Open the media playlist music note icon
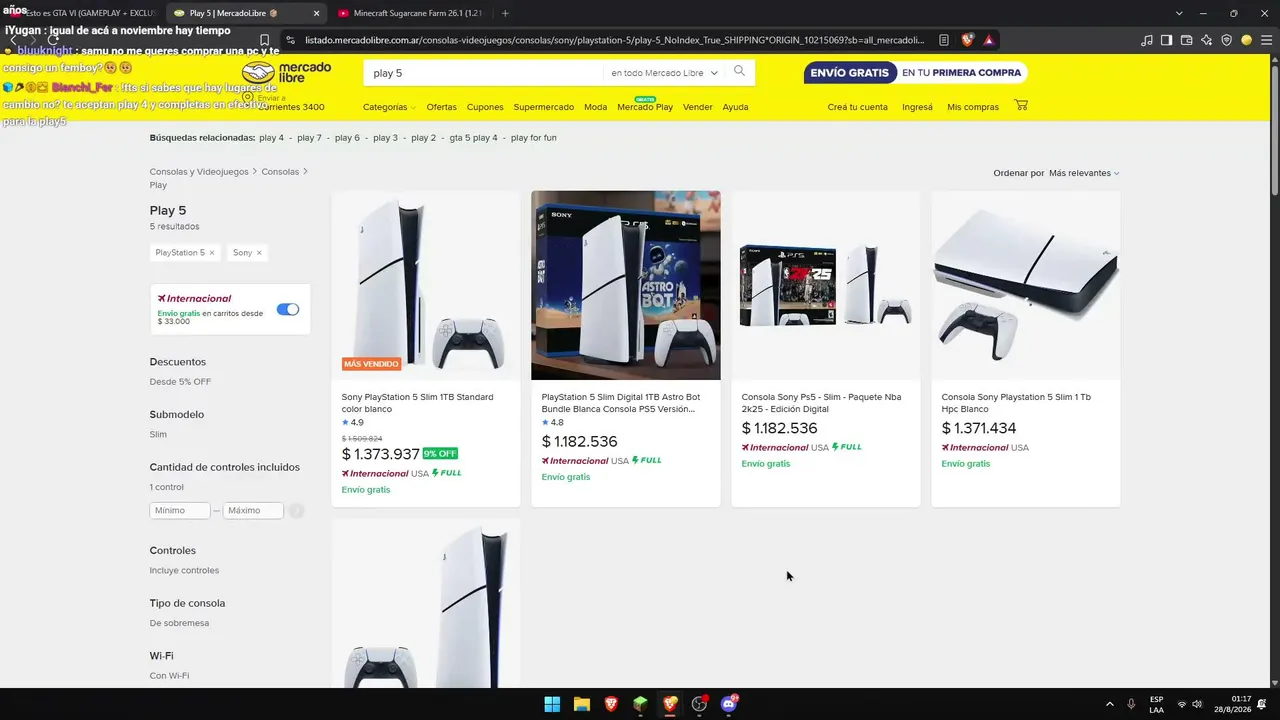The width and height of the screenshot is (1280, 720). (1147, 40)
